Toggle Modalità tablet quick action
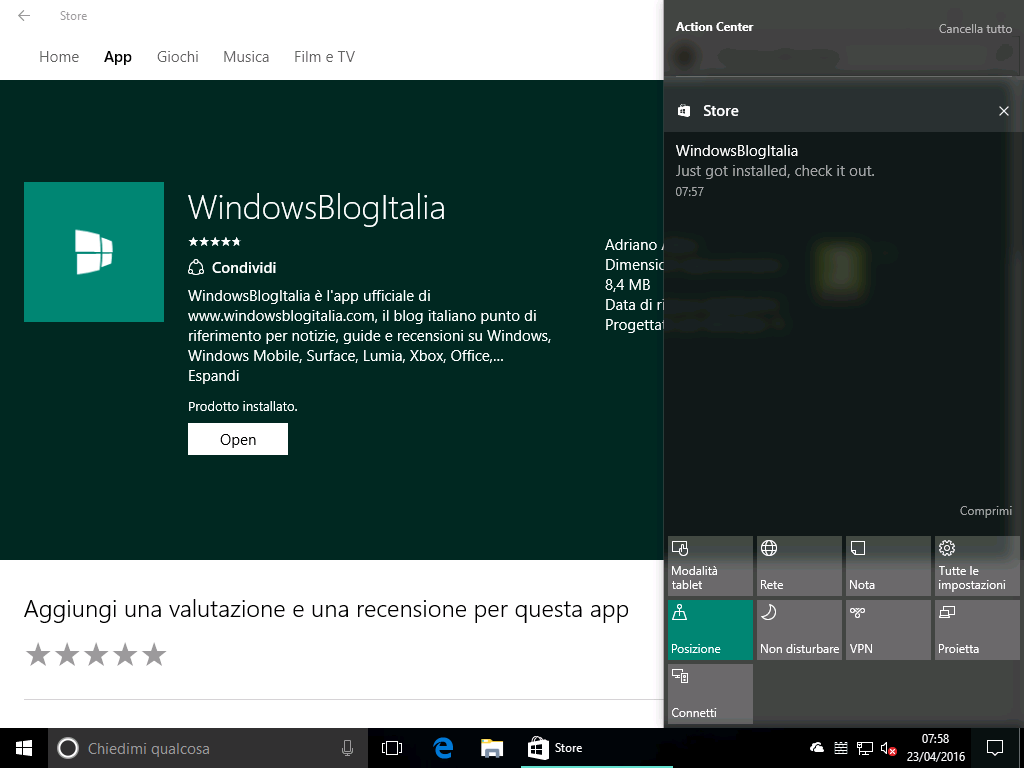The height and width of the screenshot is (768, 1024). tap(711, 566)
